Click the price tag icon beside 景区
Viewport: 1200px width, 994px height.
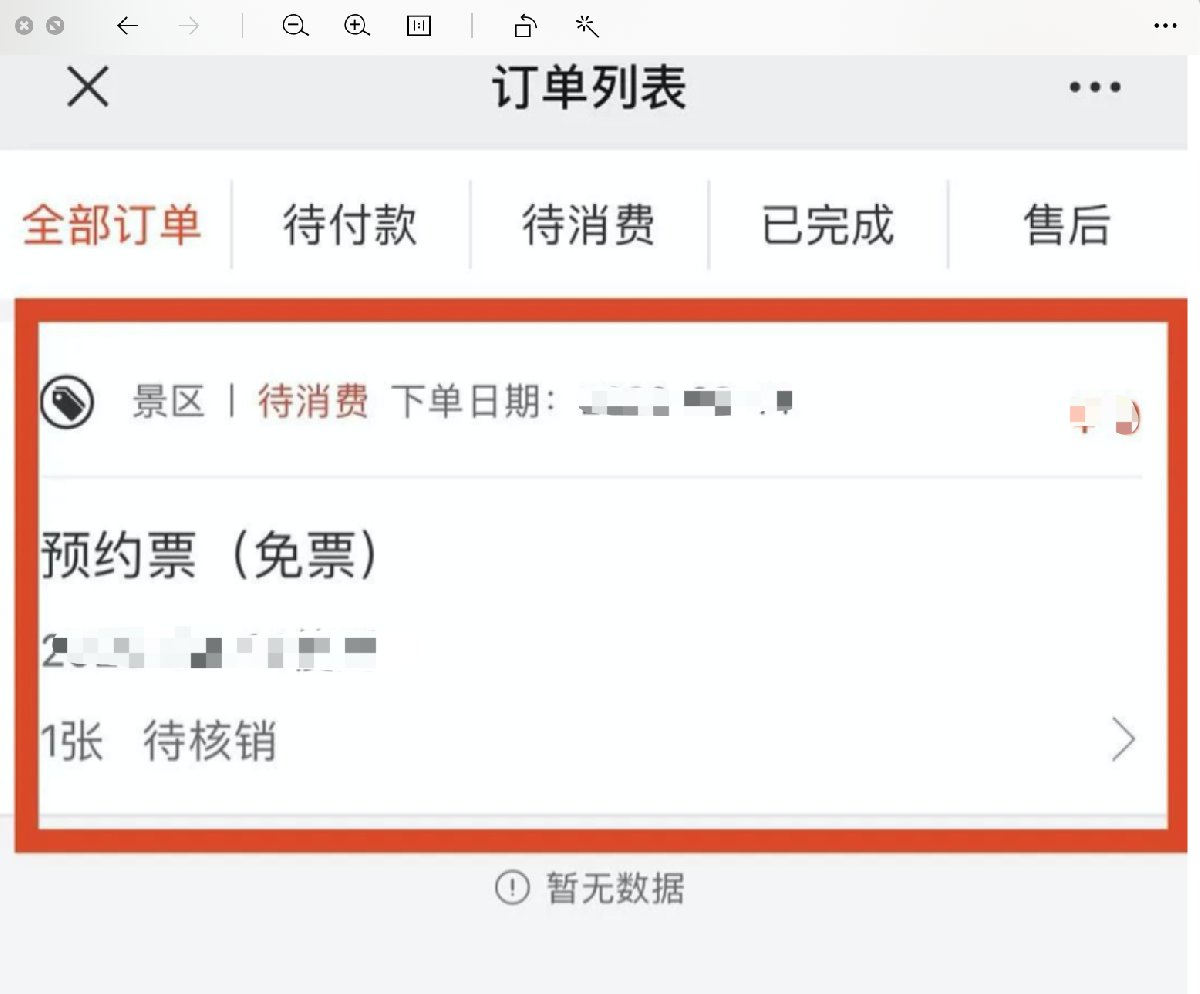click(x=67, y=403)
